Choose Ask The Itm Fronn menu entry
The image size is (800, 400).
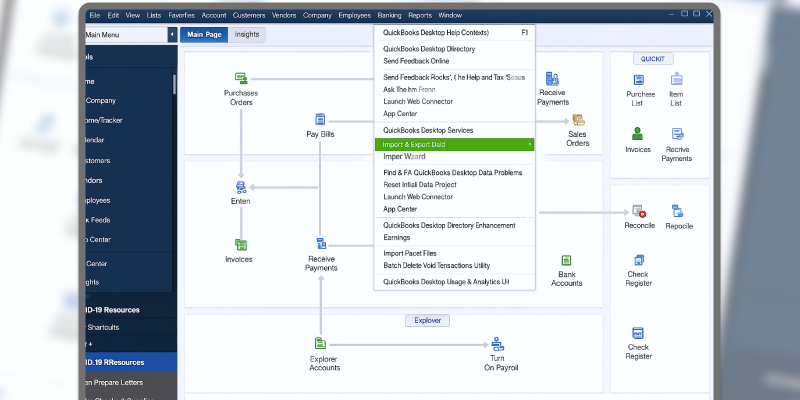455,89
